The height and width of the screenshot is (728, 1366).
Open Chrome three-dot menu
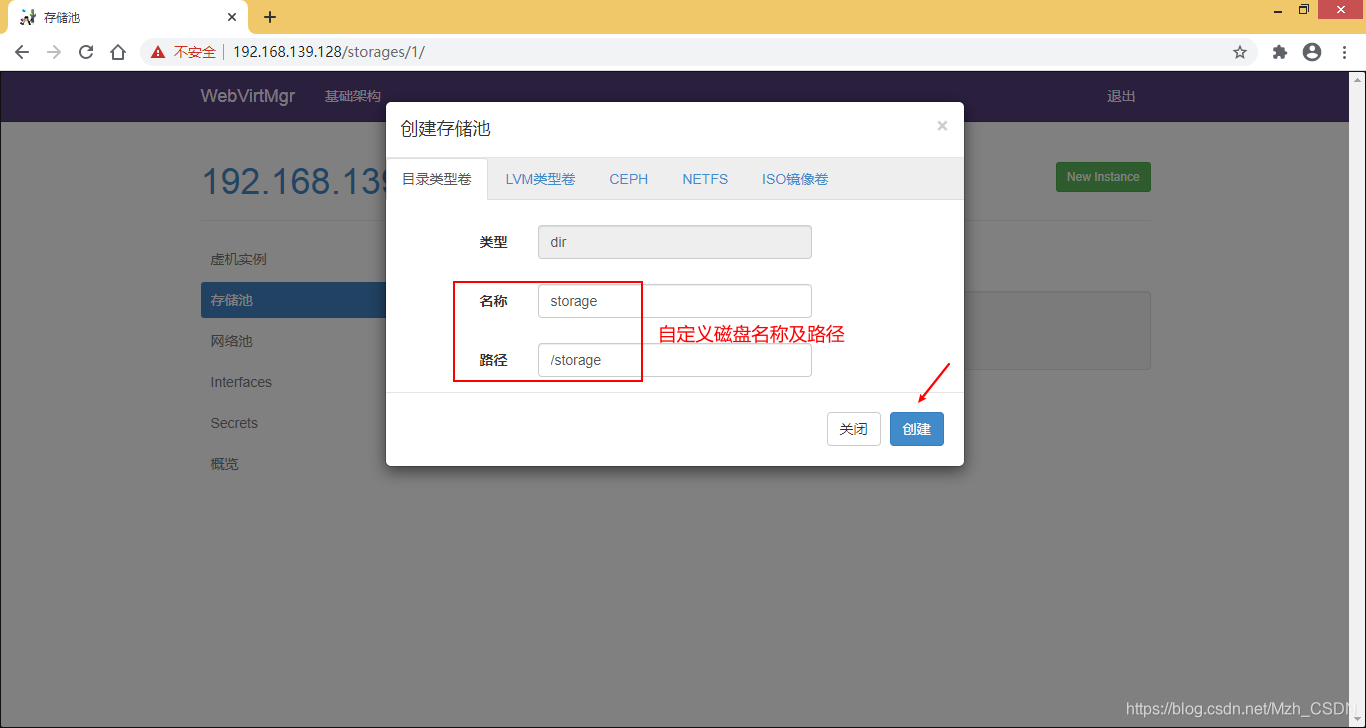pos(1344,52)
